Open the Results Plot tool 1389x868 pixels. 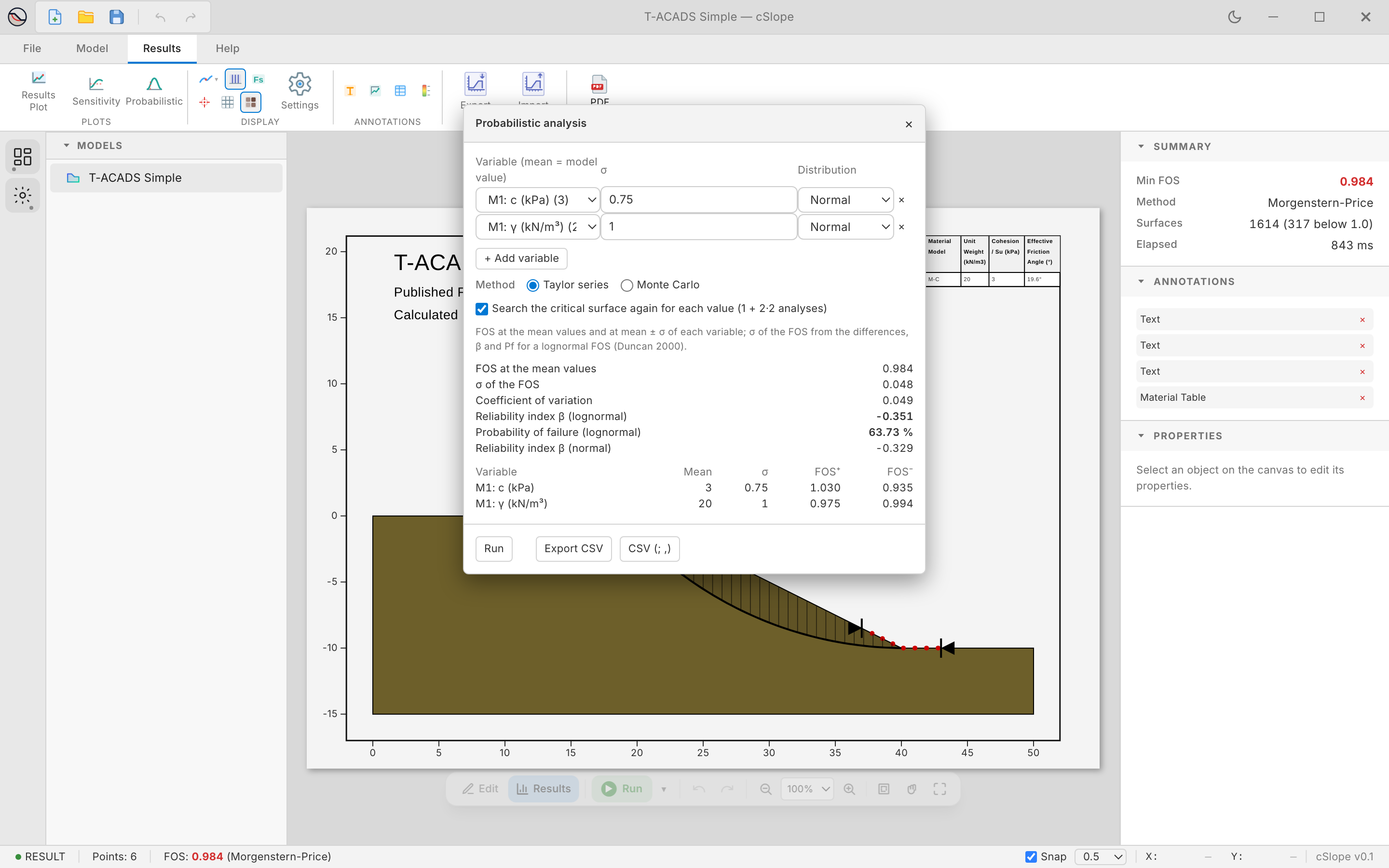[39, 91]
